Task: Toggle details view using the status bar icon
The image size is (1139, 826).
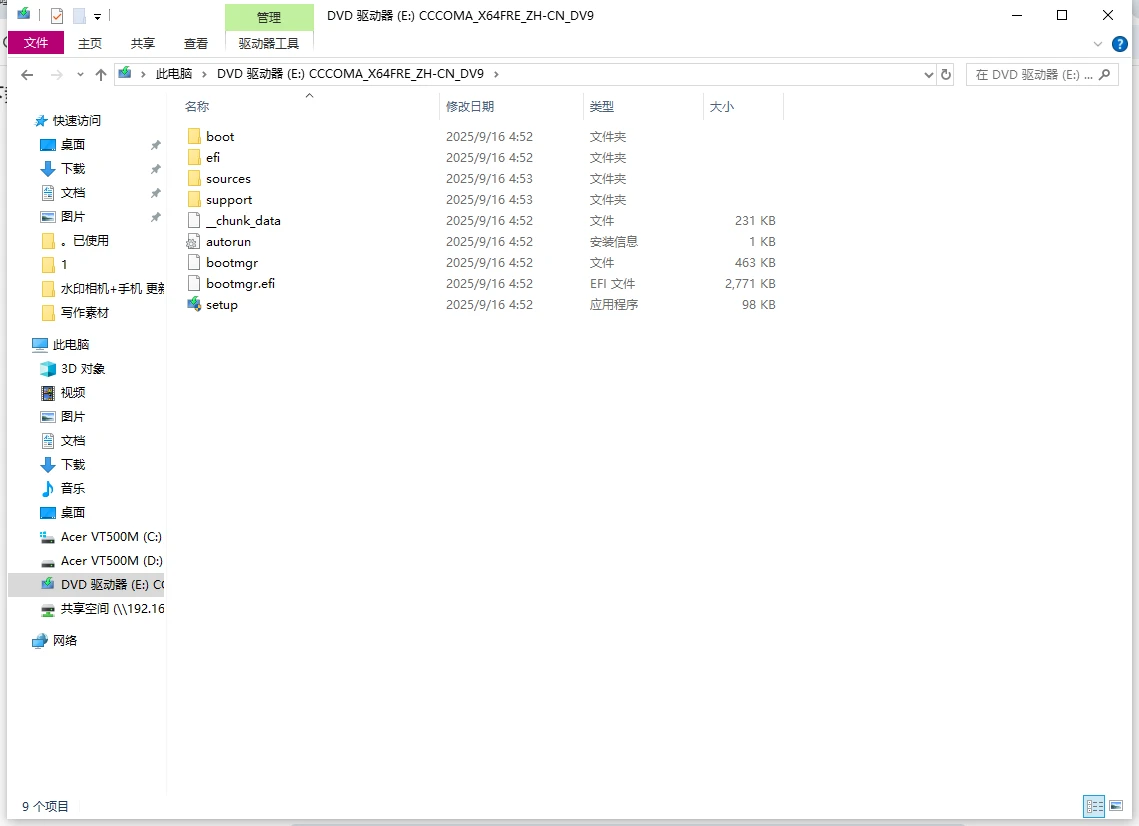Action: click(x=1094, y=806)
